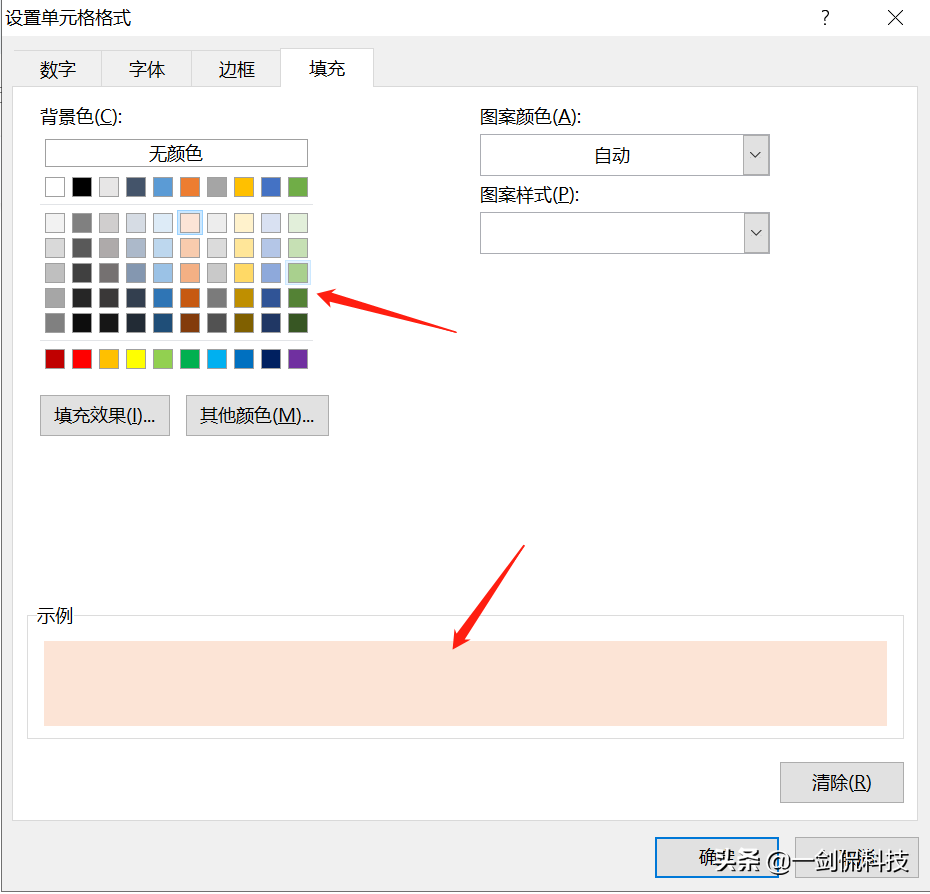Select the highlighted light peach swatch
This screenshot has height=894, width=930.
tap(190, 223)
